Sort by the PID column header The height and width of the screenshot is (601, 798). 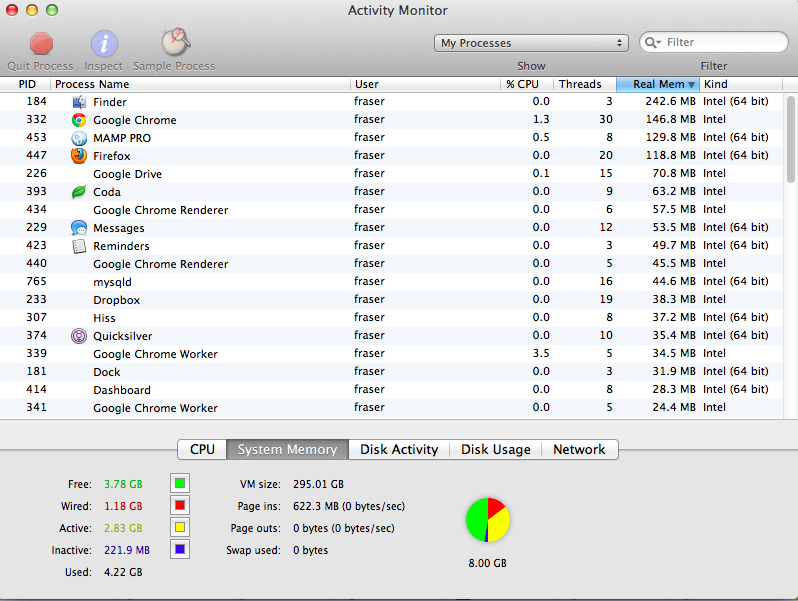click(x=27, y=84)
